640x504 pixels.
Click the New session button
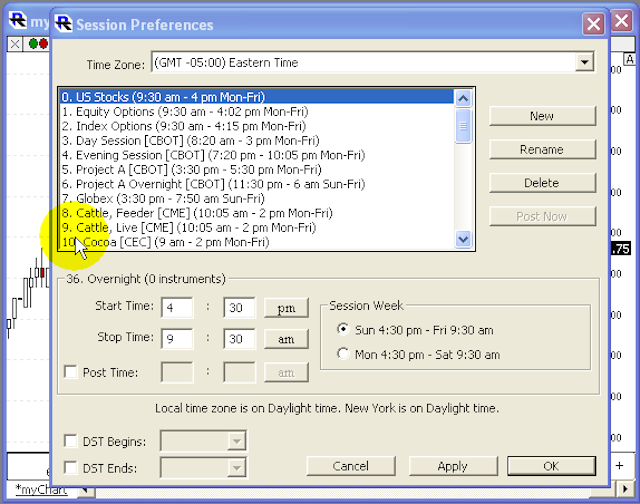(542, 116)
